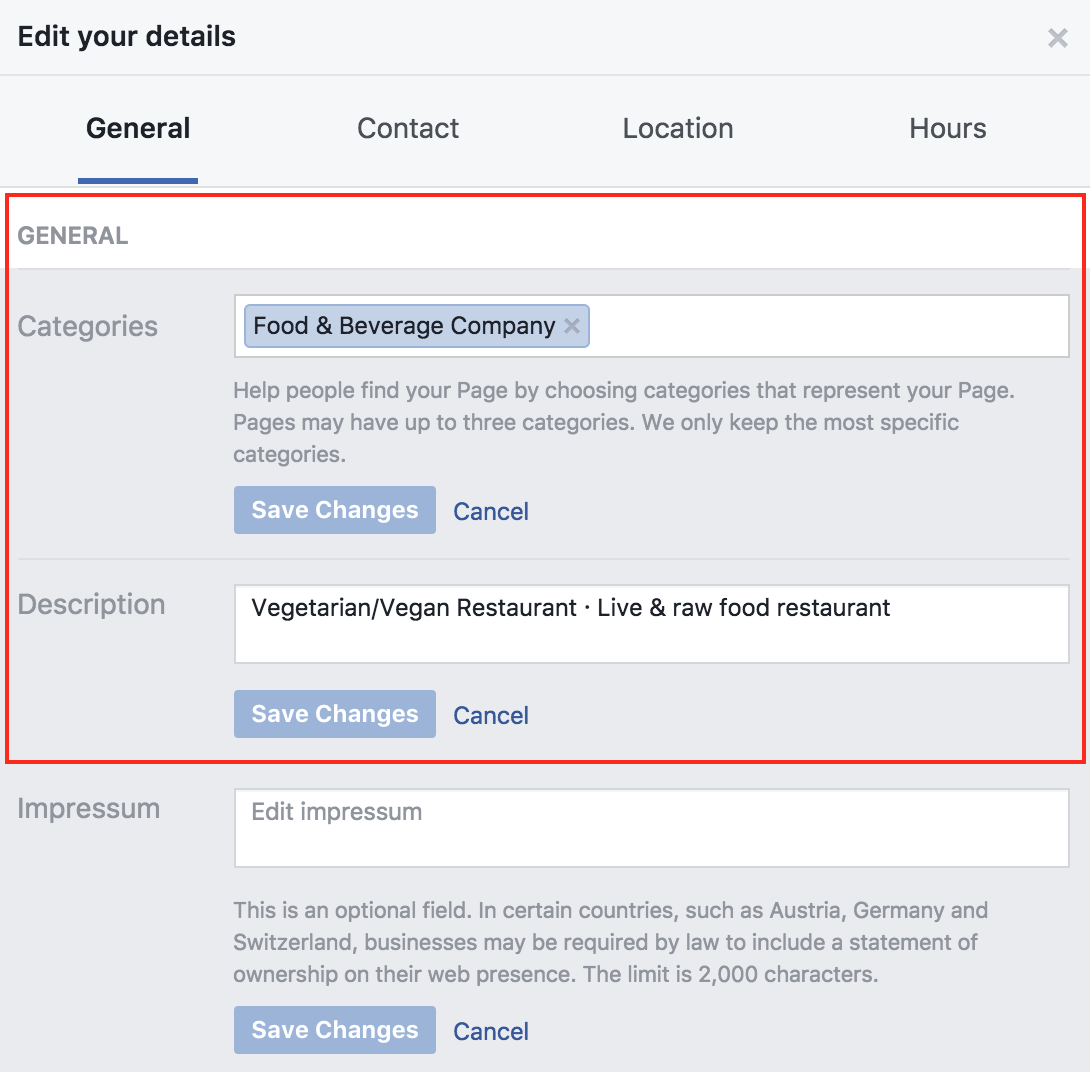Save Changes for the Description field

[334, 714]
